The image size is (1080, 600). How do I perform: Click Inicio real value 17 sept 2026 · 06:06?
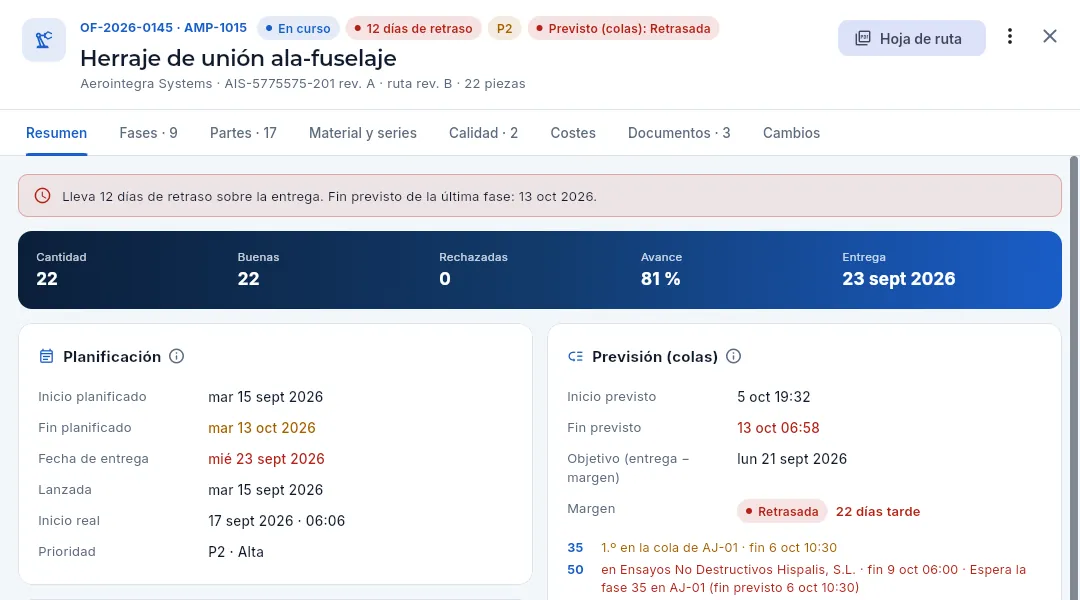[276, 521]
